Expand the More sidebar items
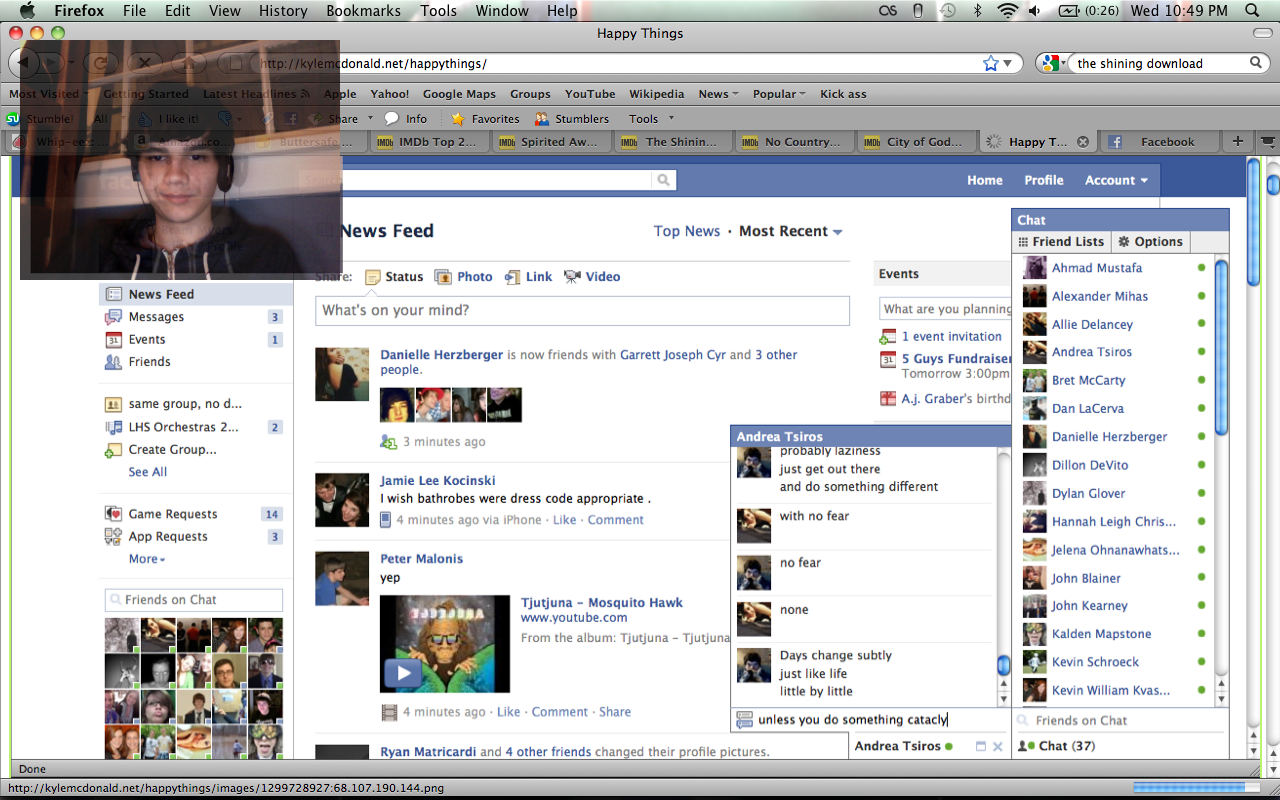Screen dimensions: 1280x800 click(x=147, y=559)
